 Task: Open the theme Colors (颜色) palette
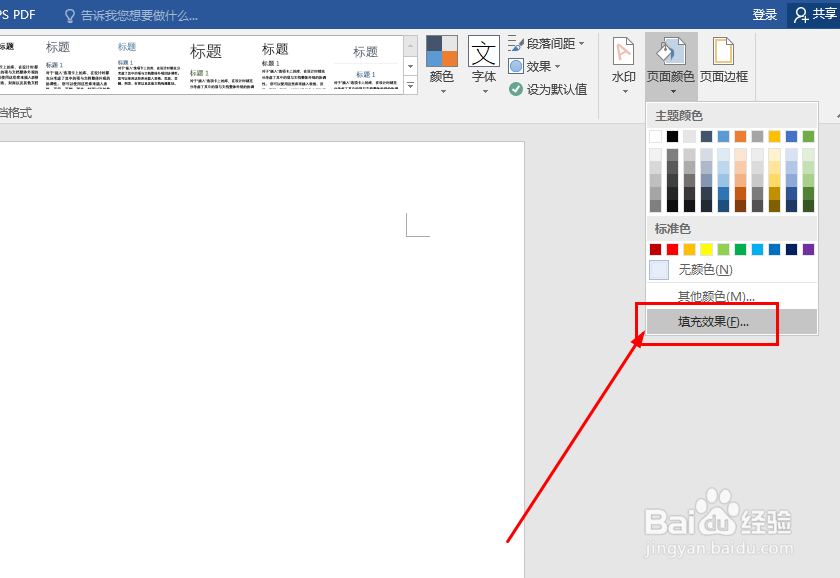click(x=442, y=65)
